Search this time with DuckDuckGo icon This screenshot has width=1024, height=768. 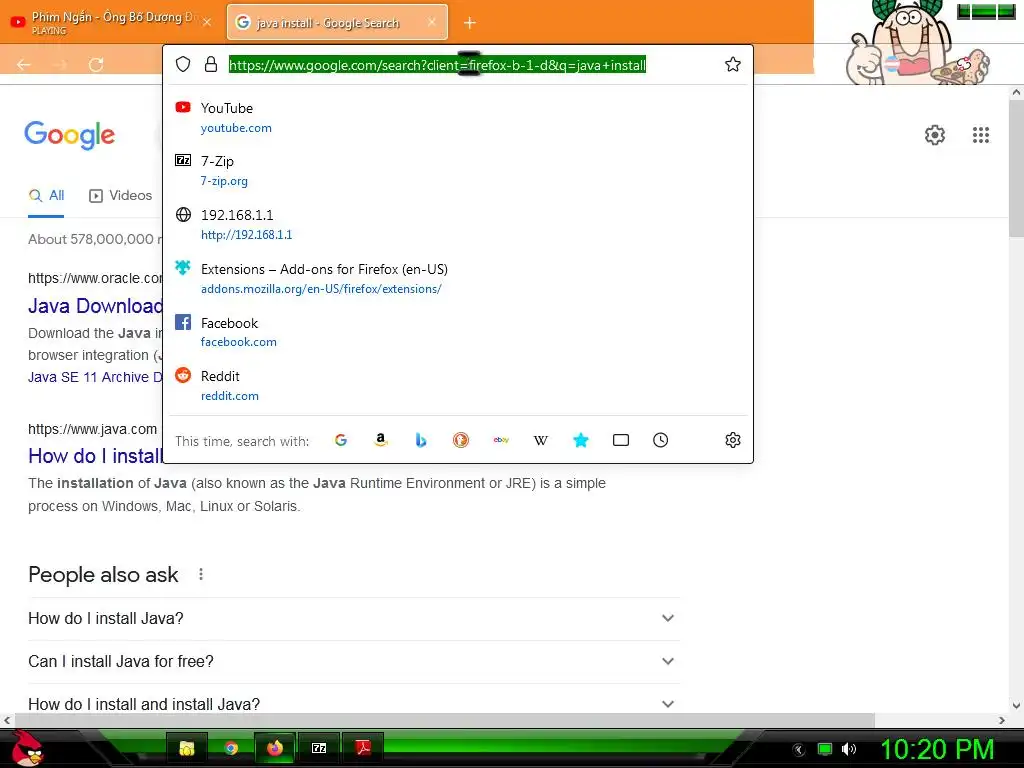point(461,440)
